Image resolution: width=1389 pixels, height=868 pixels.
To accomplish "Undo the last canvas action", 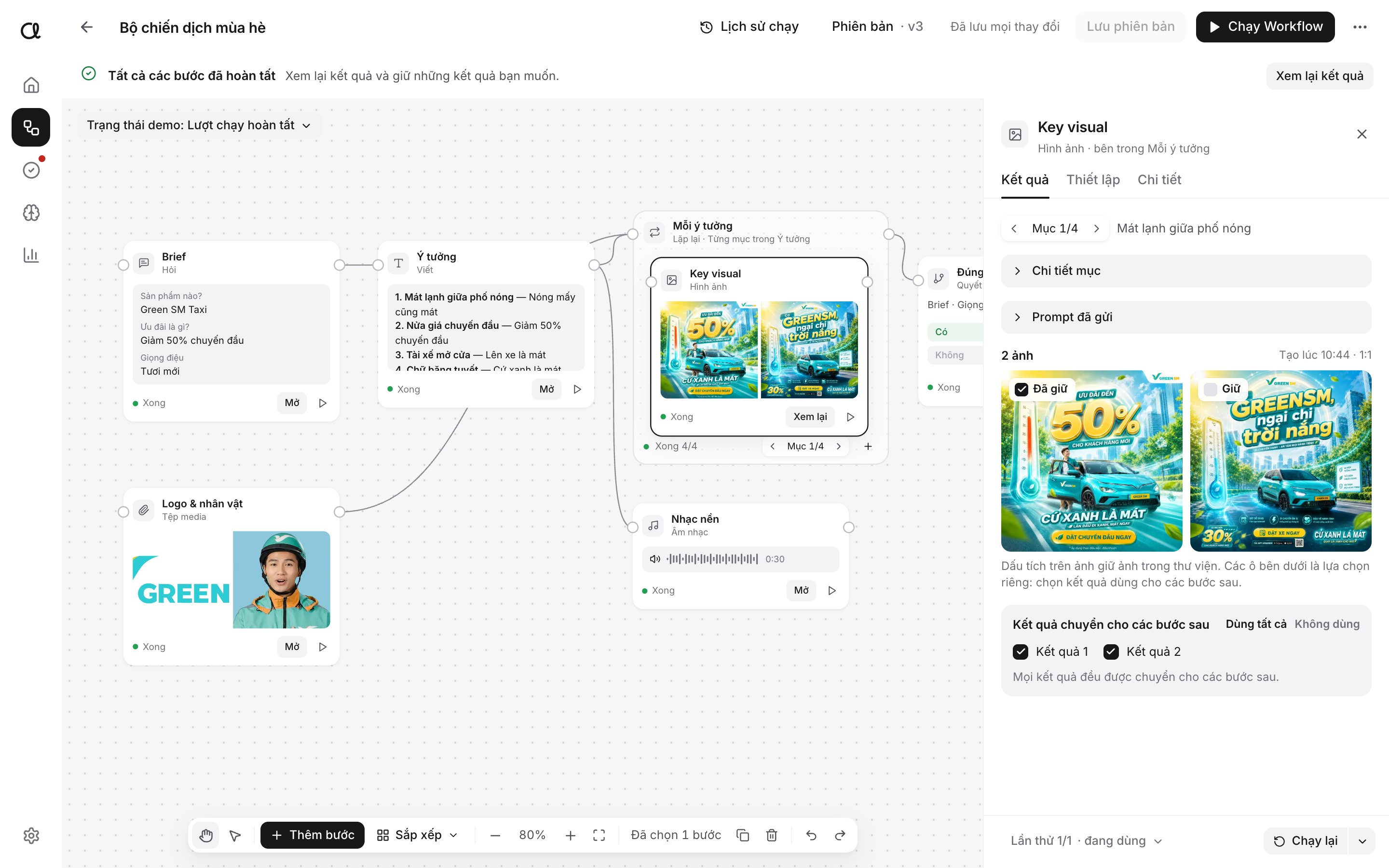I will tap(811, 835).
